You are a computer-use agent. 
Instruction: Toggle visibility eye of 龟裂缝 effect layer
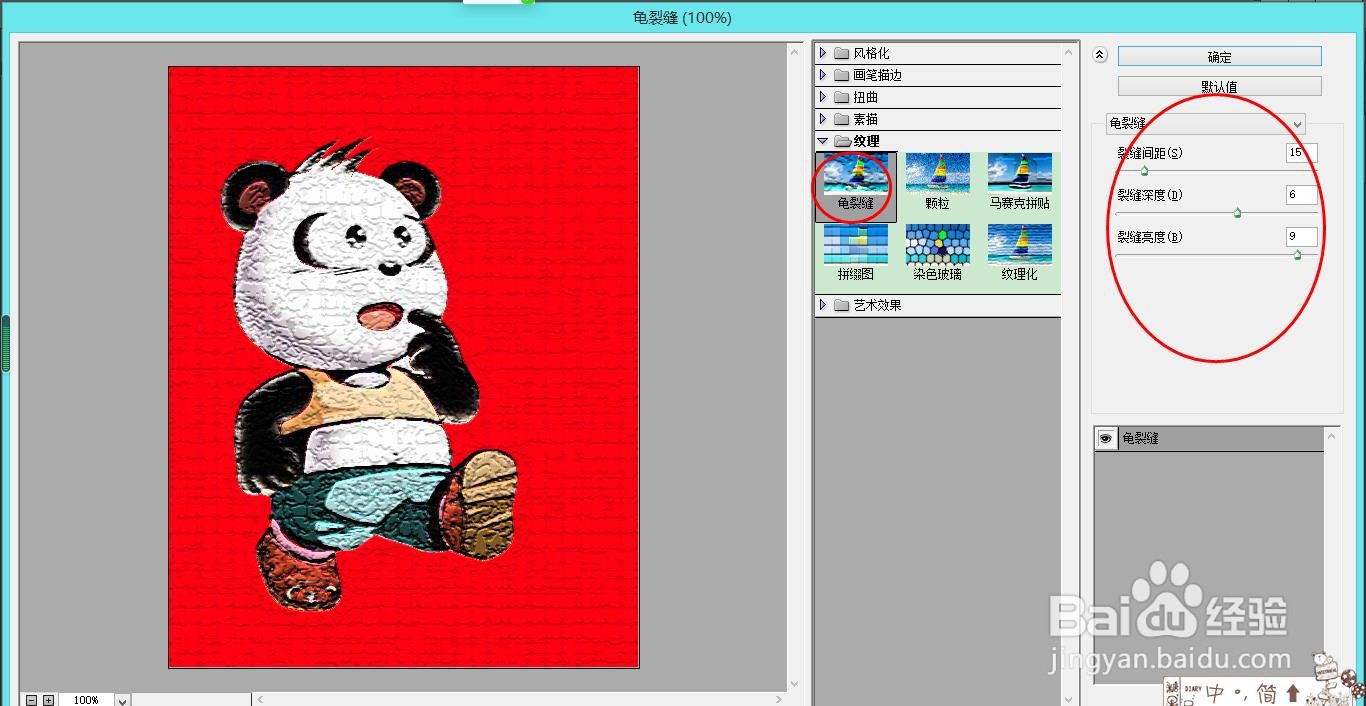coord(1106,439)
